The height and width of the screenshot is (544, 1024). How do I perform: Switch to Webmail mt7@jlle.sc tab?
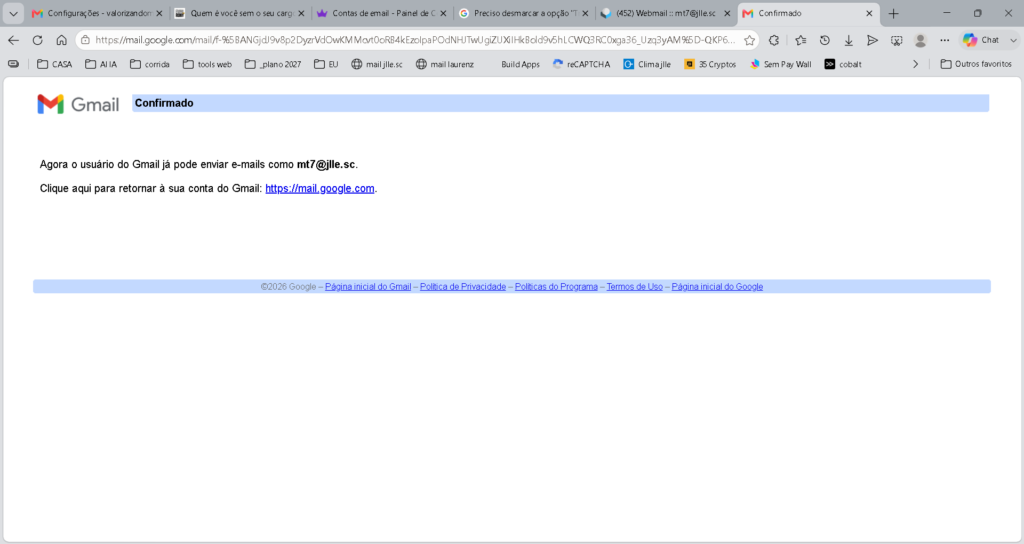[665, 13]
